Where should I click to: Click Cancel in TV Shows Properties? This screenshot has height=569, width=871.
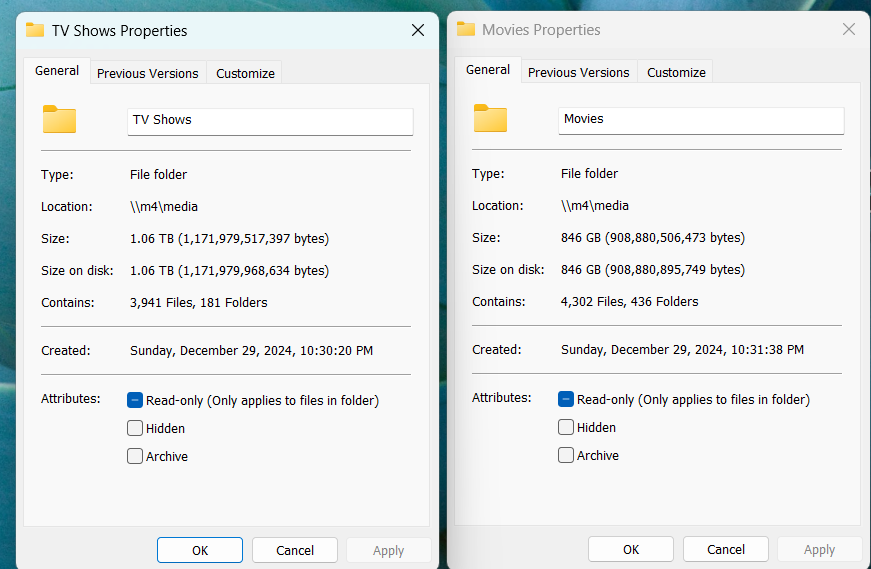pyautogui.click(x=295, y=550)
